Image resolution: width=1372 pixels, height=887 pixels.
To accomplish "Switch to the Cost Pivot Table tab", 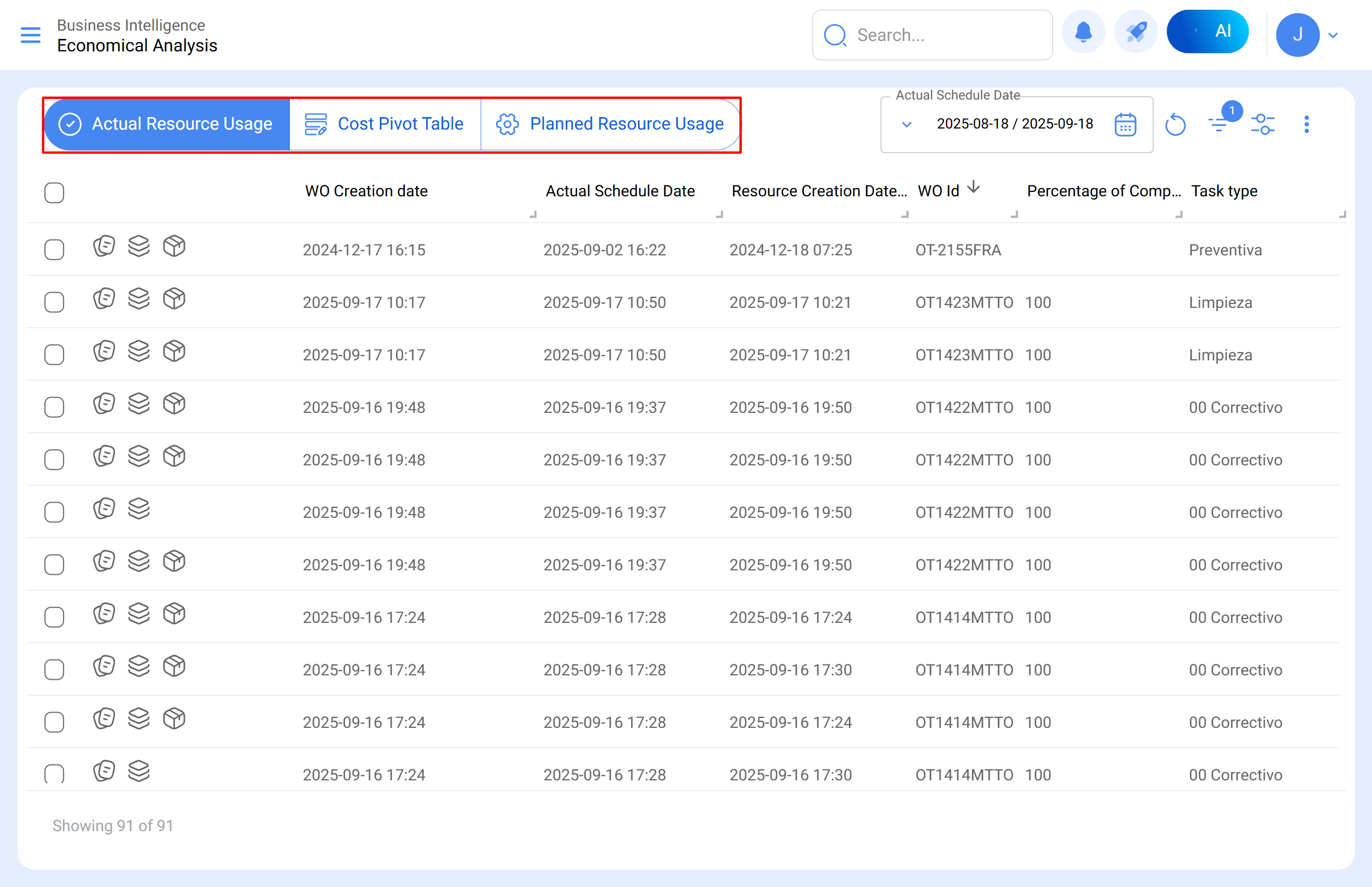I will [385, 125].
